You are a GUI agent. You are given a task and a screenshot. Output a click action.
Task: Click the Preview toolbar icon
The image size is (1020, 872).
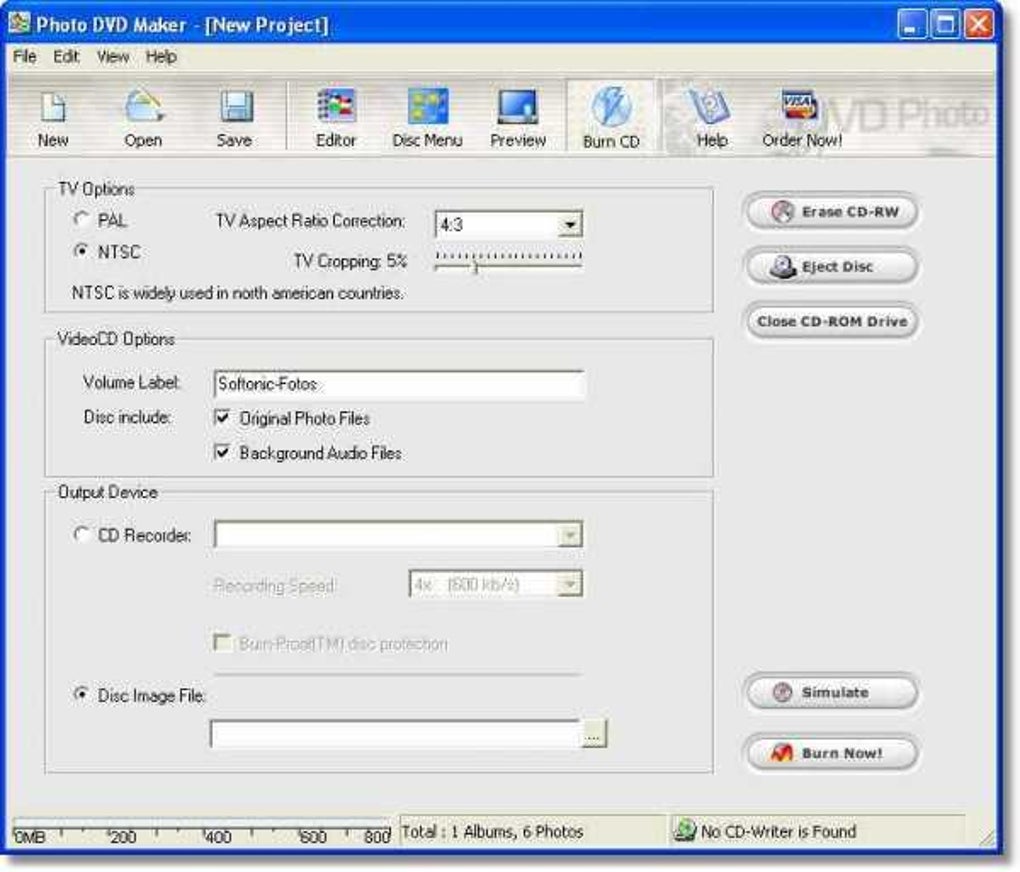518,106
